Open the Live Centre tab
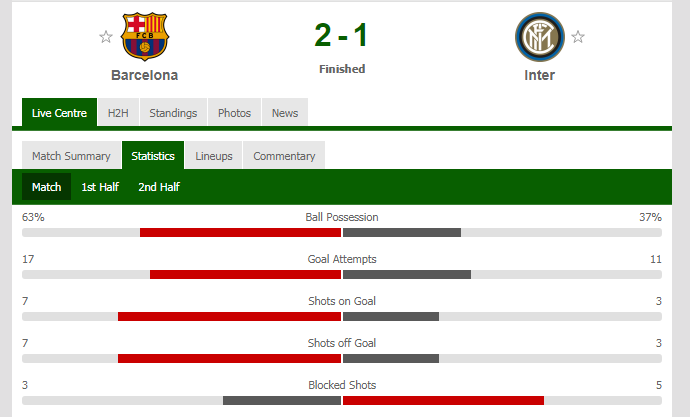Viewport: 690px width, 417px height. coord(59,113)
